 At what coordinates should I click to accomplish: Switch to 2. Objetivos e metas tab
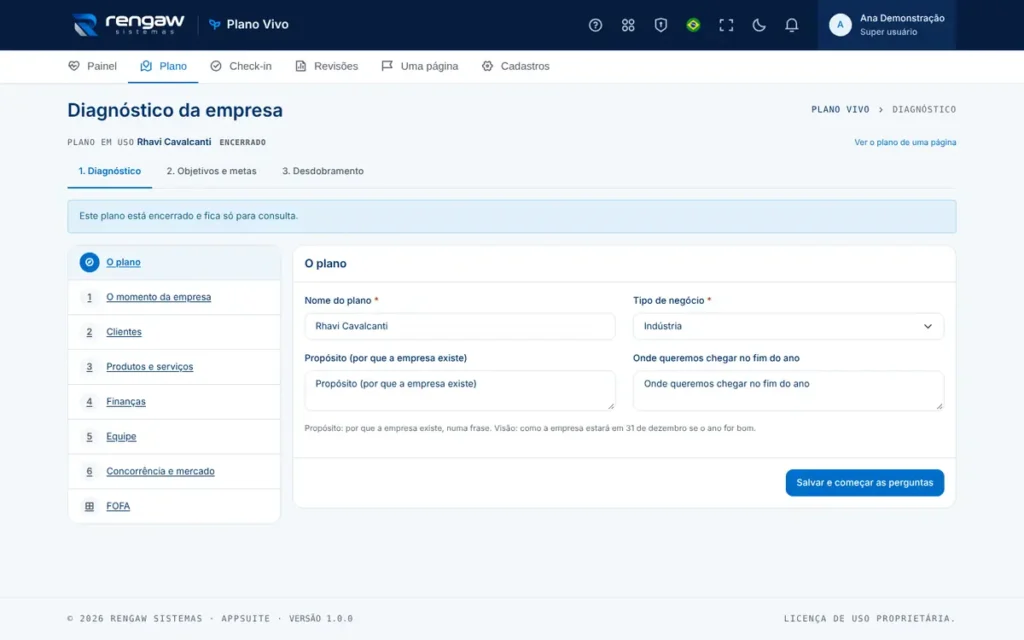[212, 171]
